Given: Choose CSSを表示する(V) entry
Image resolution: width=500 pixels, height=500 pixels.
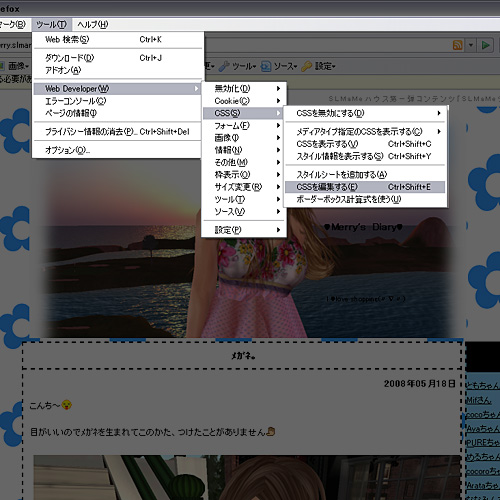Looking at the screenshot, I should [365, 144].
